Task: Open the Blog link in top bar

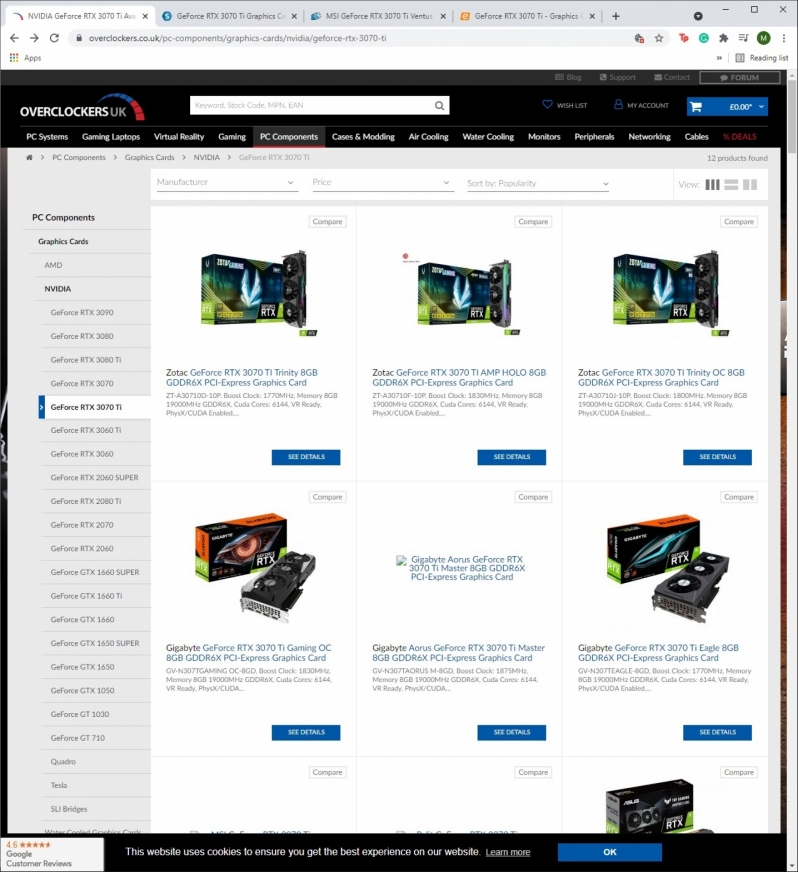Action: click(568, 77)
